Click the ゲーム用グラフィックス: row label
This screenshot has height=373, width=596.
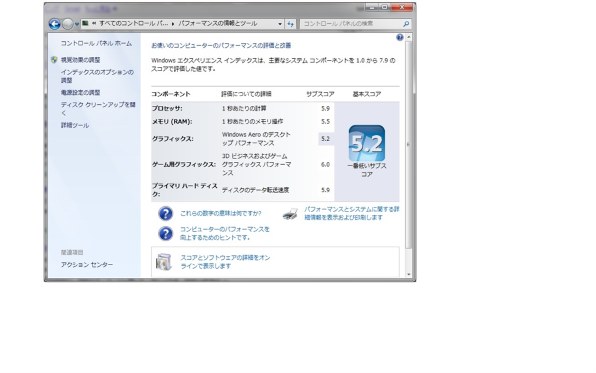(x=184, y=164)
